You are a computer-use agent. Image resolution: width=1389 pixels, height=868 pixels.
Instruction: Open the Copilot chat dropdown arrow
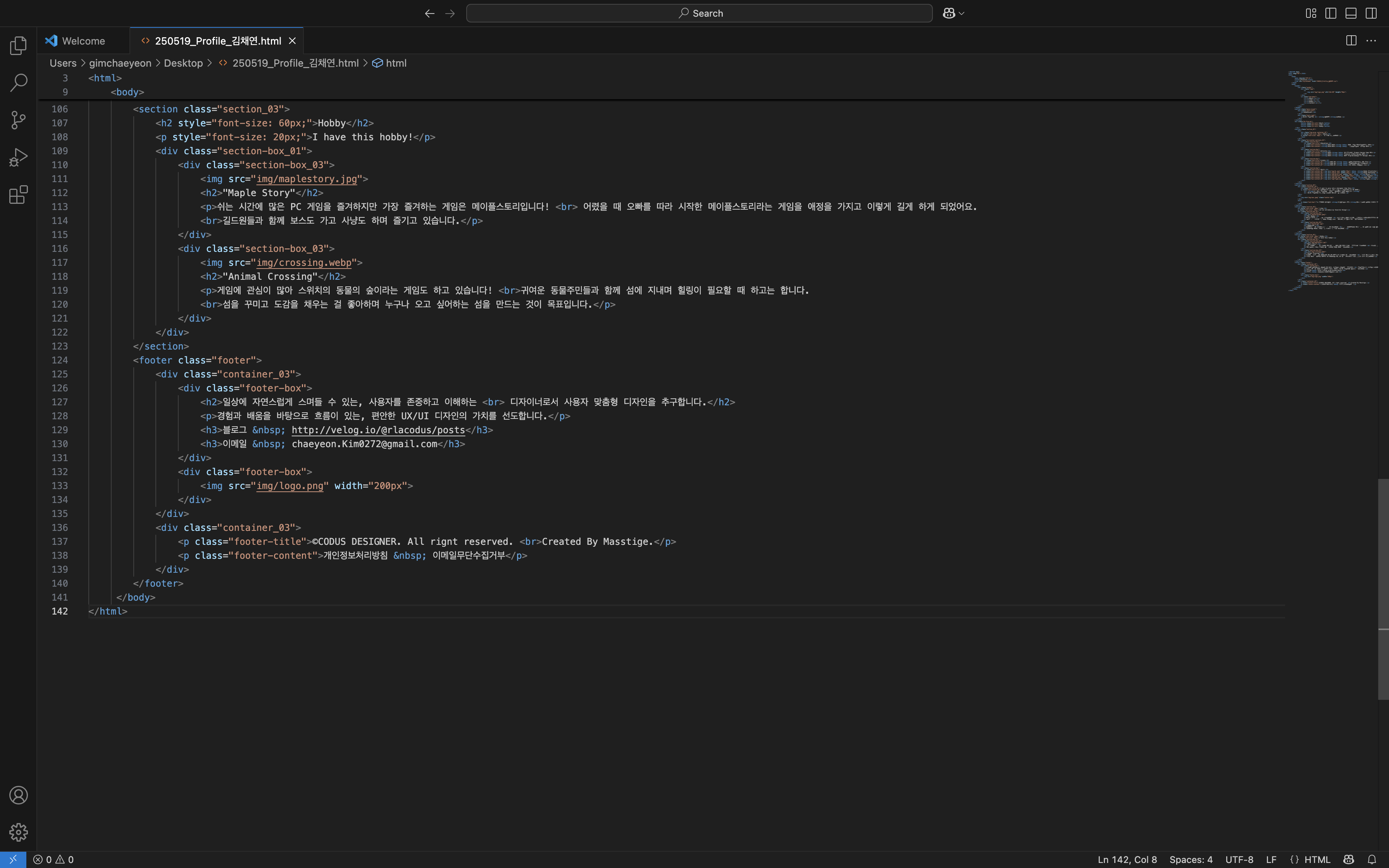click(x=962, y=13)
